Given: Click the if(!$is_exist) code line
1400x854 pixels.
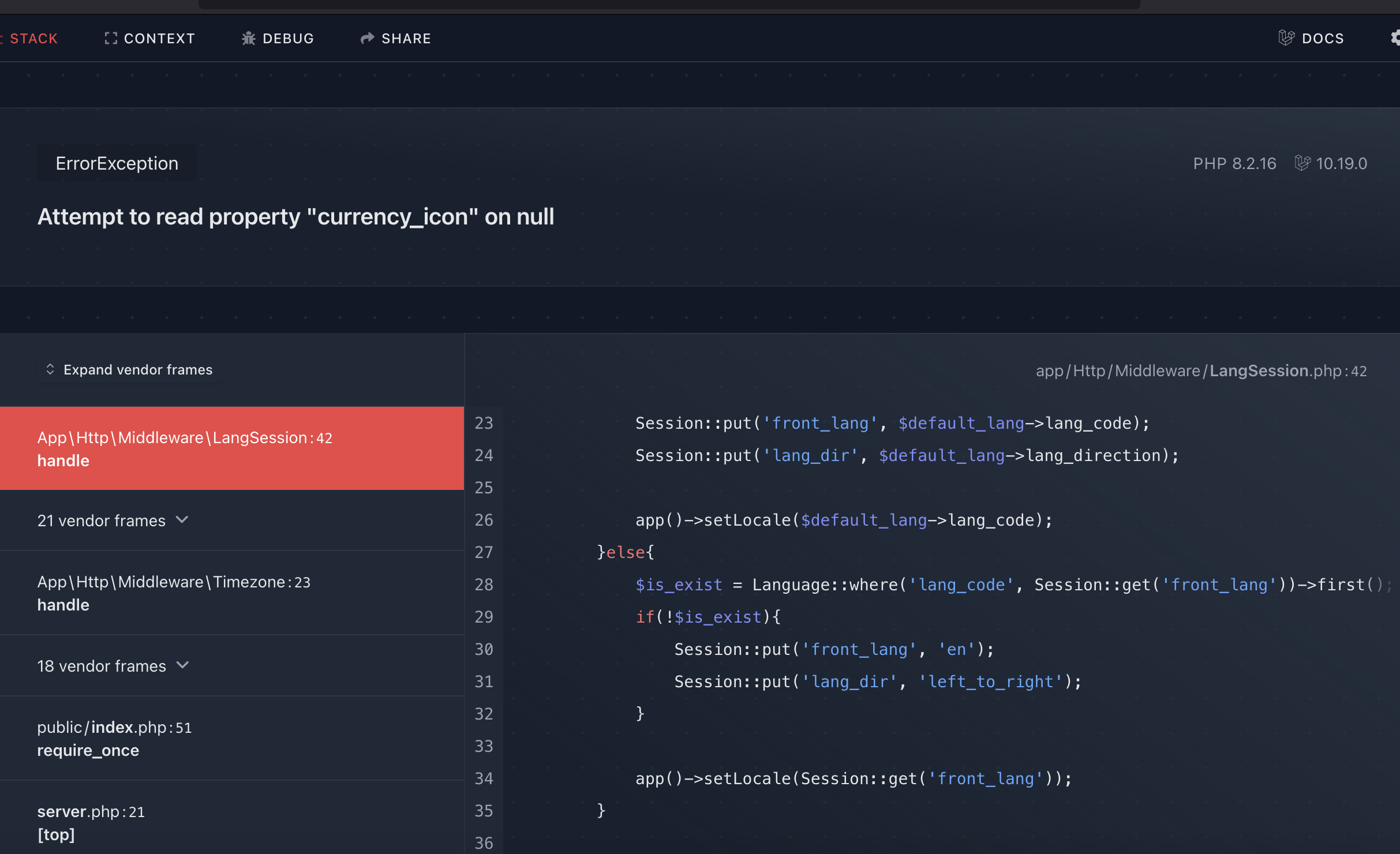Looking at the screenshot, I should tap(708, 617).
